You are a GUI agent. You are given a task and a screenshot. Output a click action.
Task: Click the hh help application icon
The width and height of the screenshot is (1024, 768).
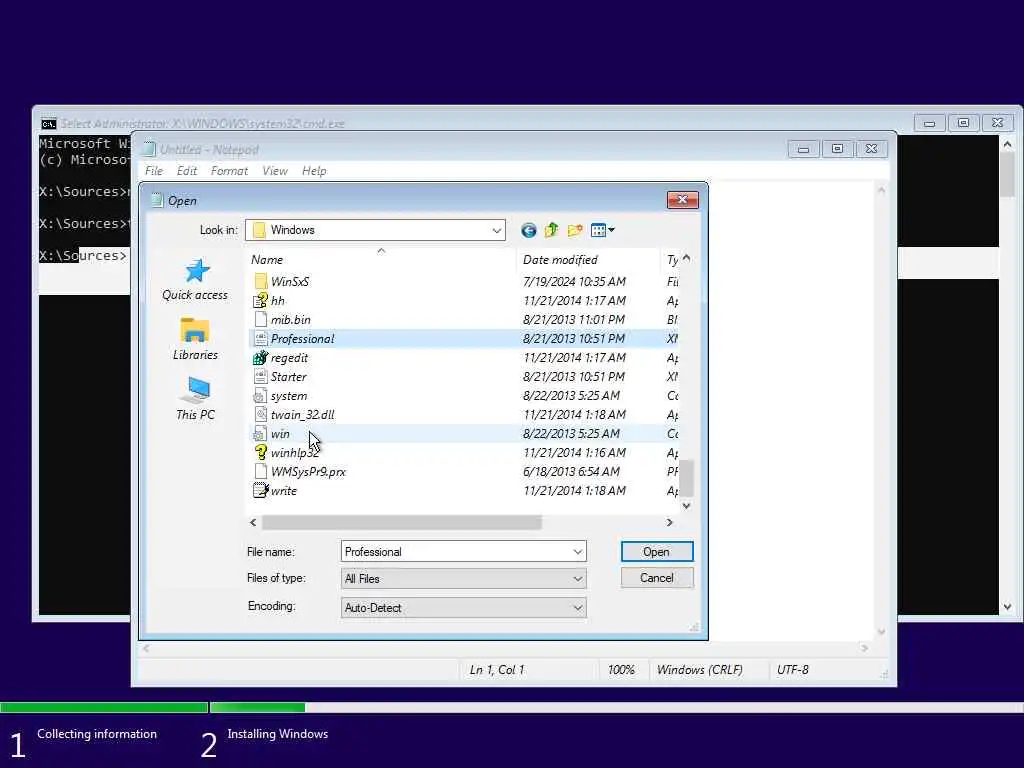pyautogui.click(x=261, y=300)
